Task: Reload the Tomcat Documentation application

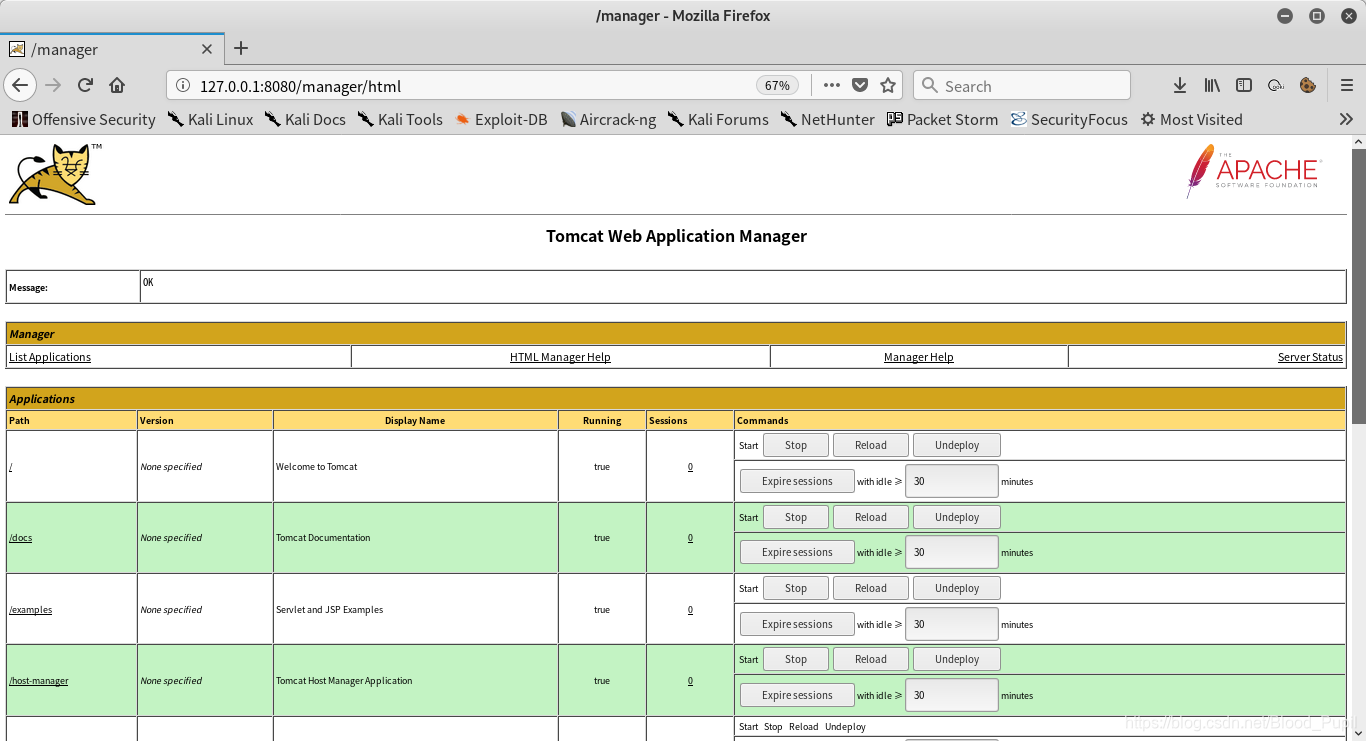Action: (x=871, y=517)
